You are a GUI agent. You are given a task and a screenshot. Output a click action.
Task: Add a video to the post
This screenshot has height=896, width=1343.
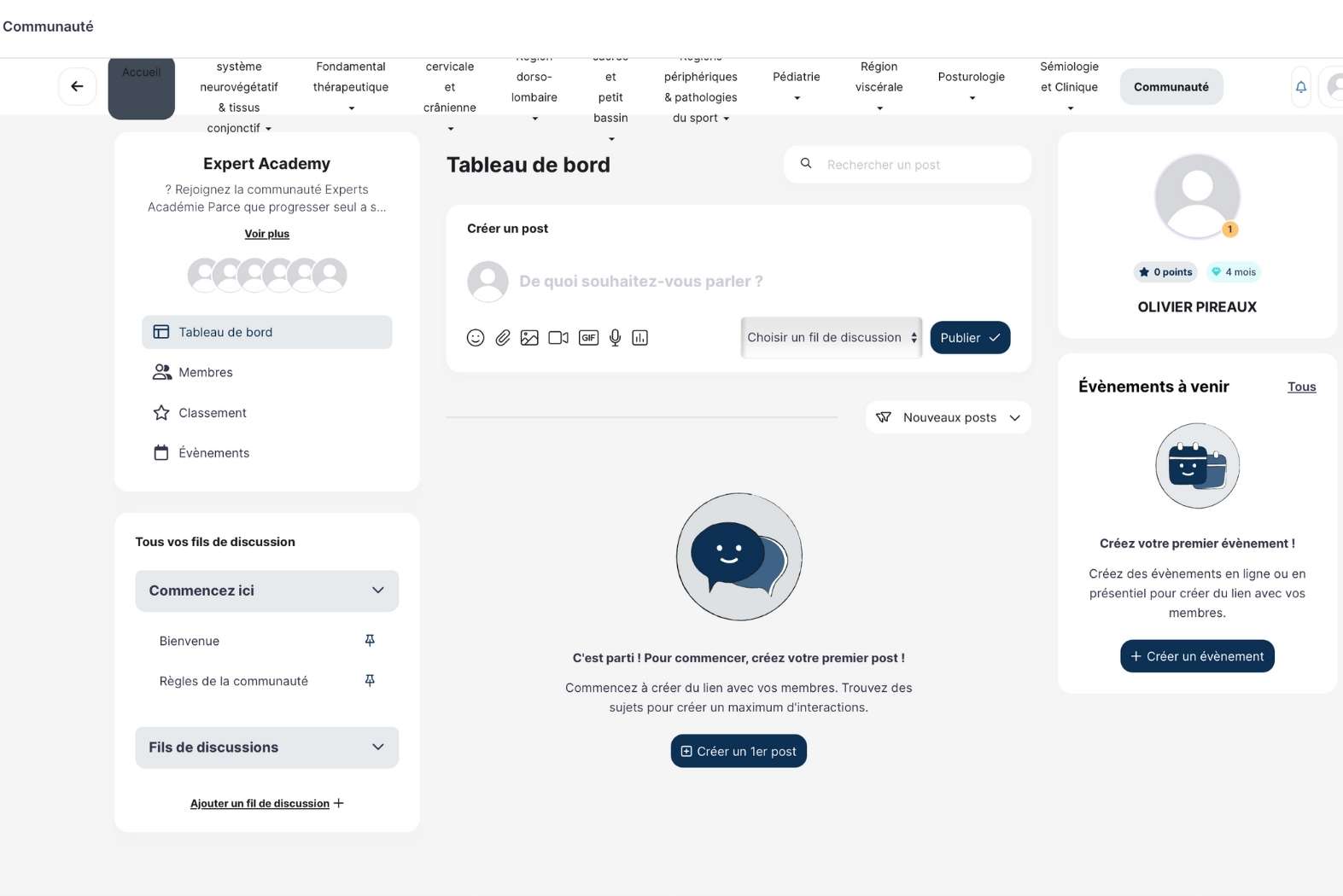558,338
